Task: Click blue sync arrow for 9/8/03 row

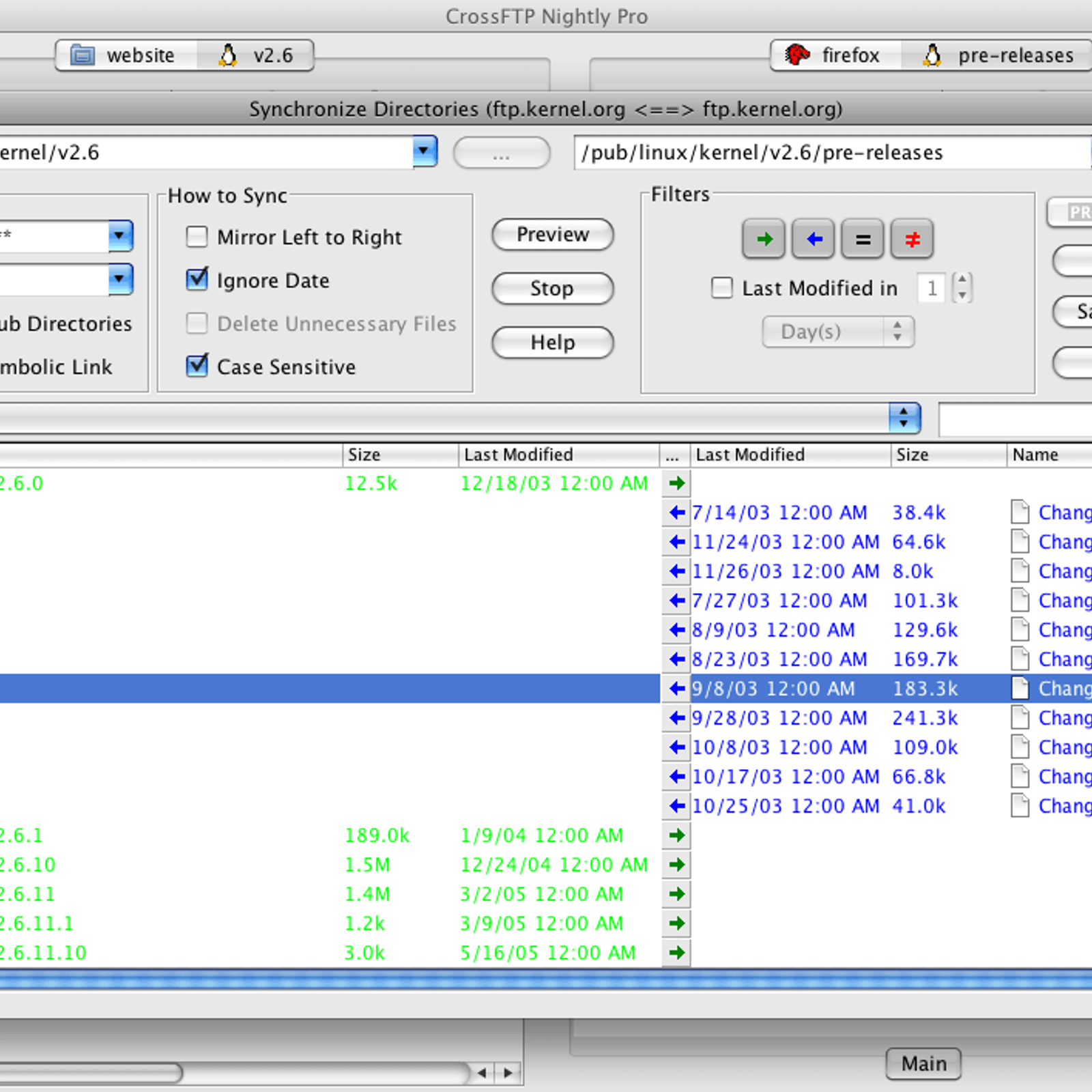Action: 676,689
